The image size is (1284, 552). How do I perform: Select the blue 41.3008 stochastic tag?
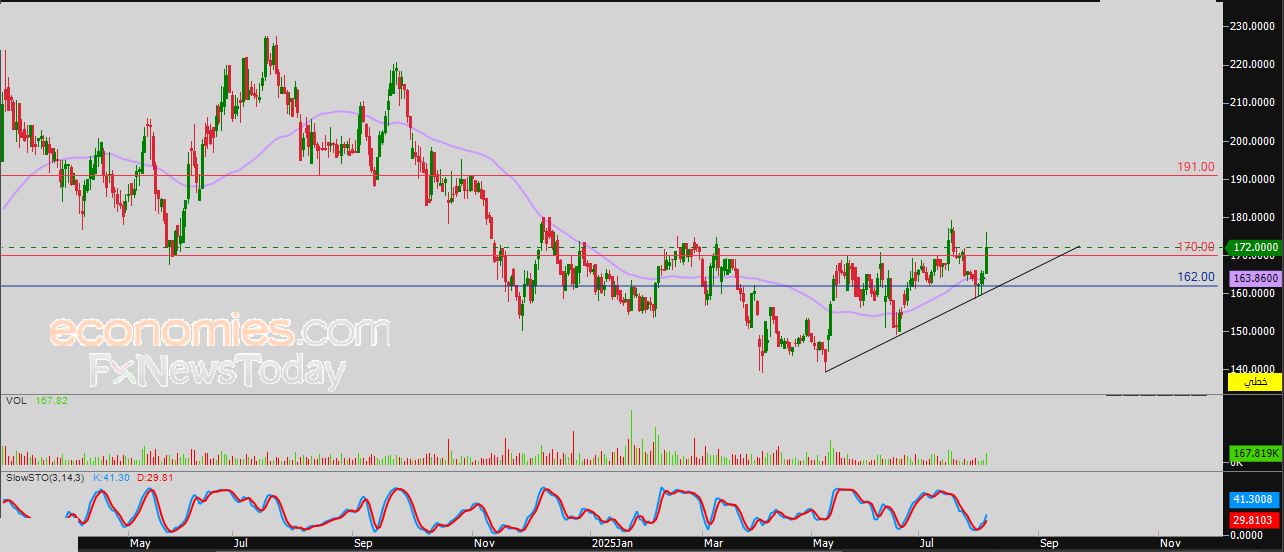point(1253,498)
